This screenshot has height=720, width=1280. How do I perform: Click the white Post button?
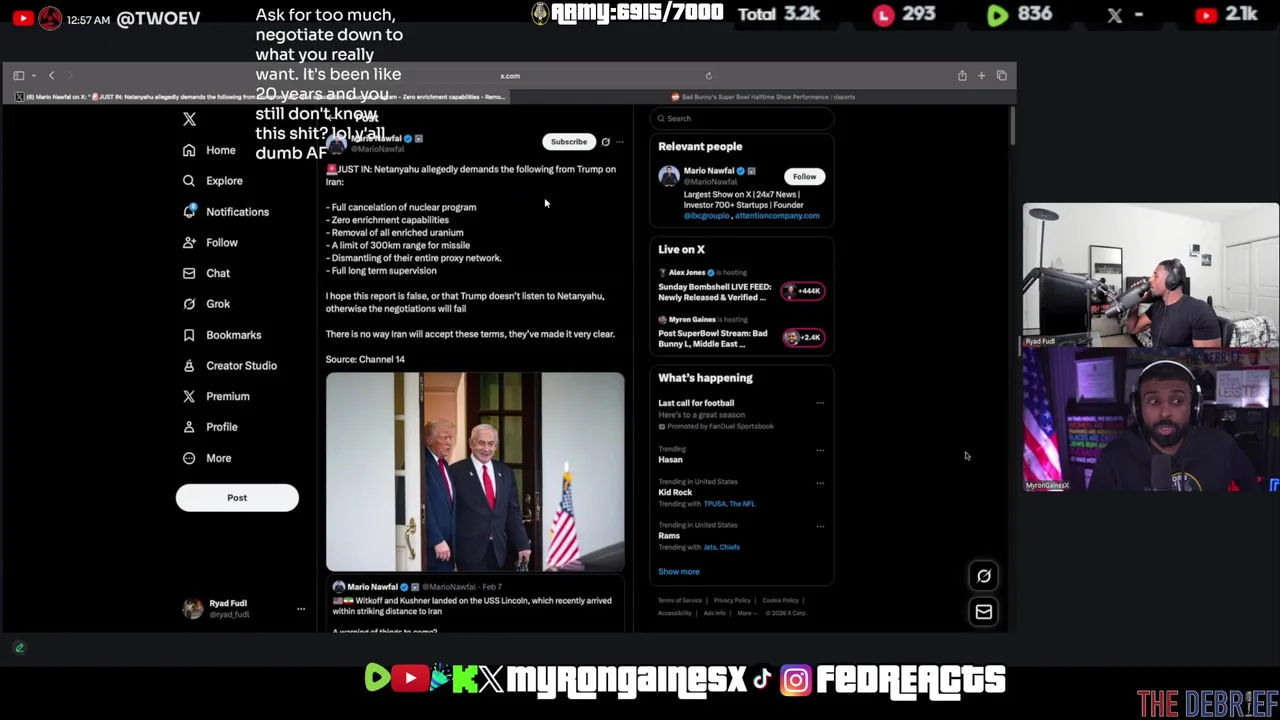tap(237, 497)
